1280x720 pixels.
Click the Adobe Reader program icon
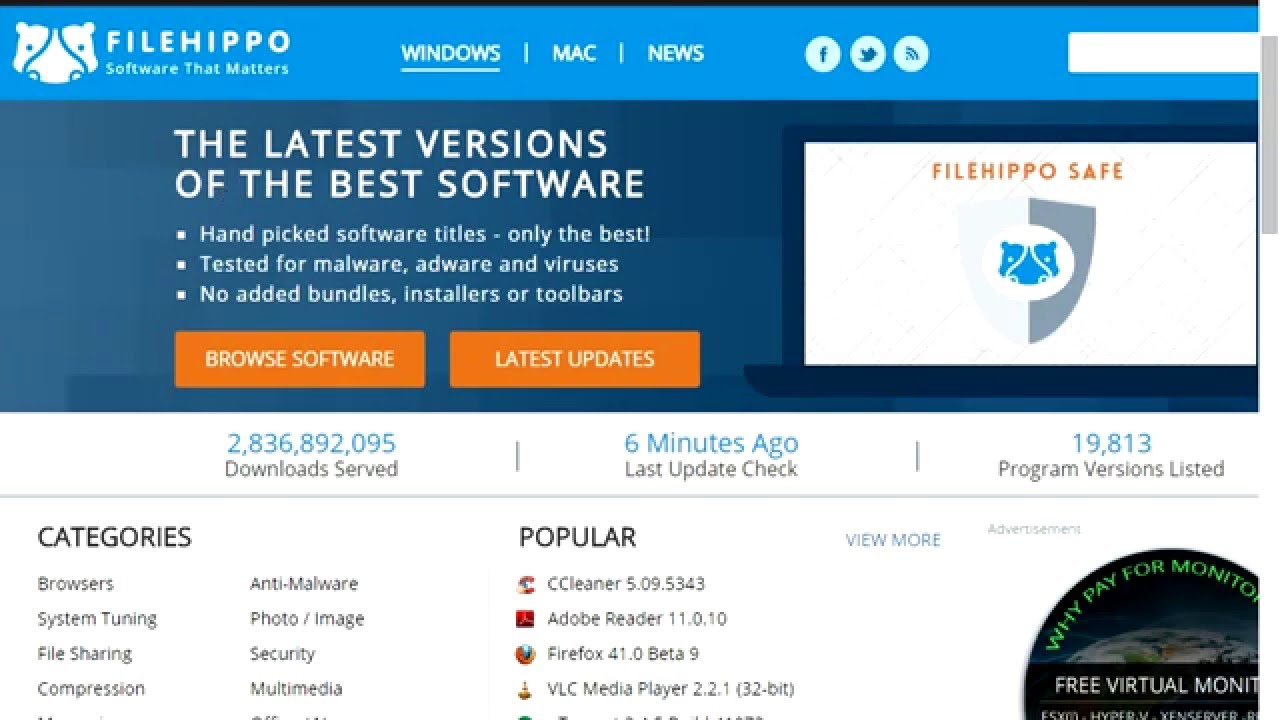tap(526, 619)
